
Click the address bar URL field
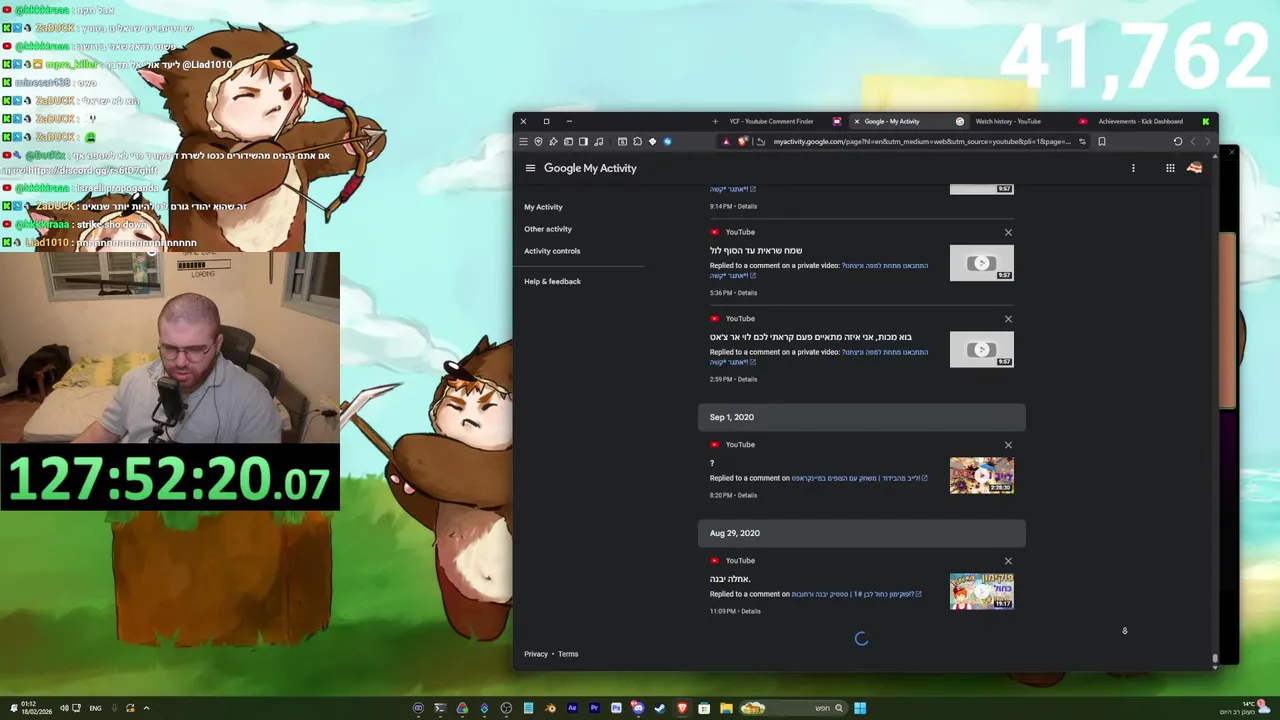point(921,141)
